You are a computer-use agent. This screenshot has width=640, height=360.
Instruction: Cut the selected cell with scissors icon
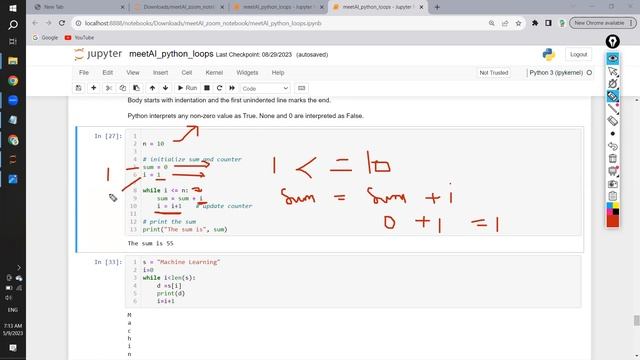[x=109, y=88]
